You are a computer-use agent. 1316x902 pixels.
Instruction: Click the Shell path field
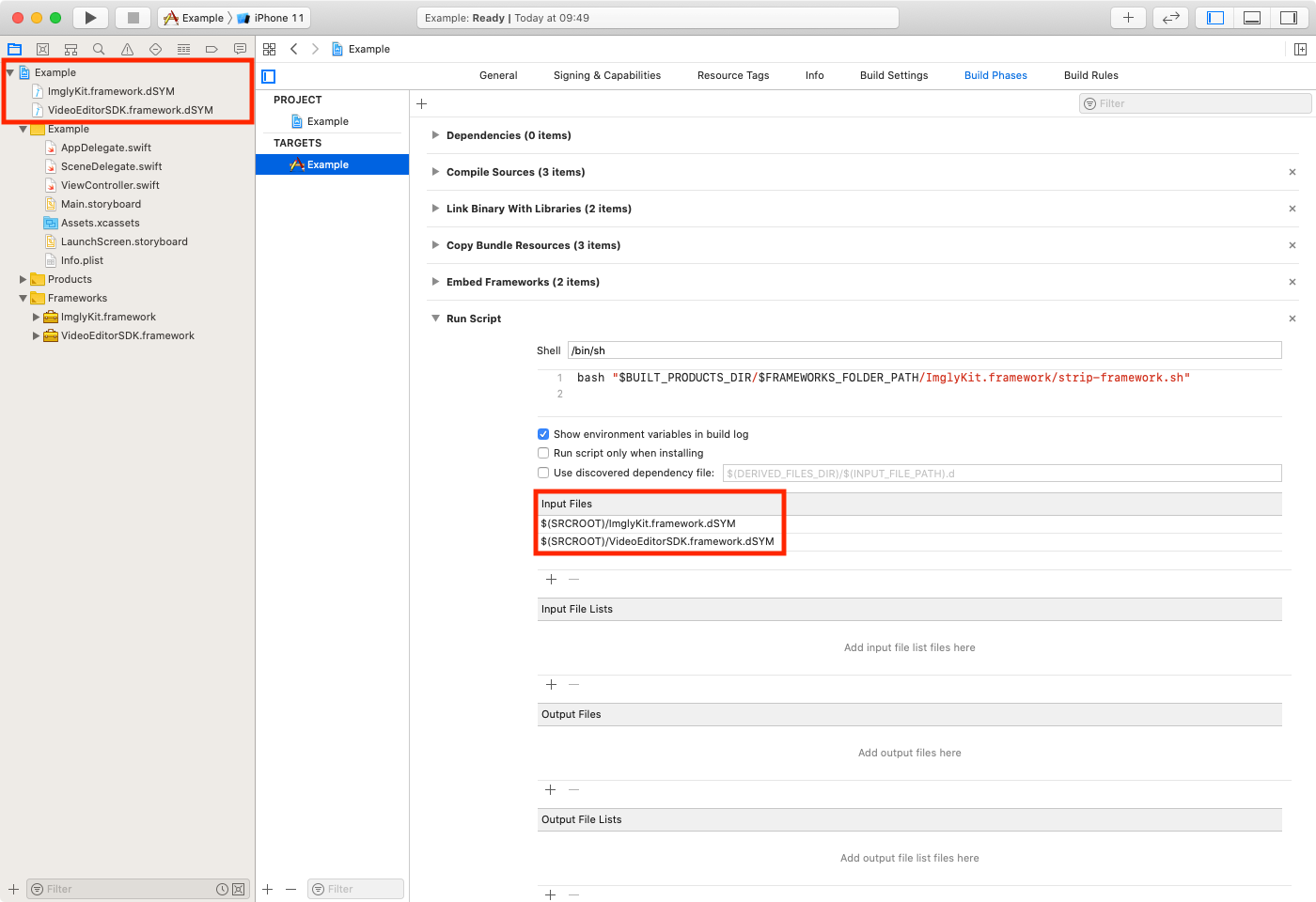point(925,350)
